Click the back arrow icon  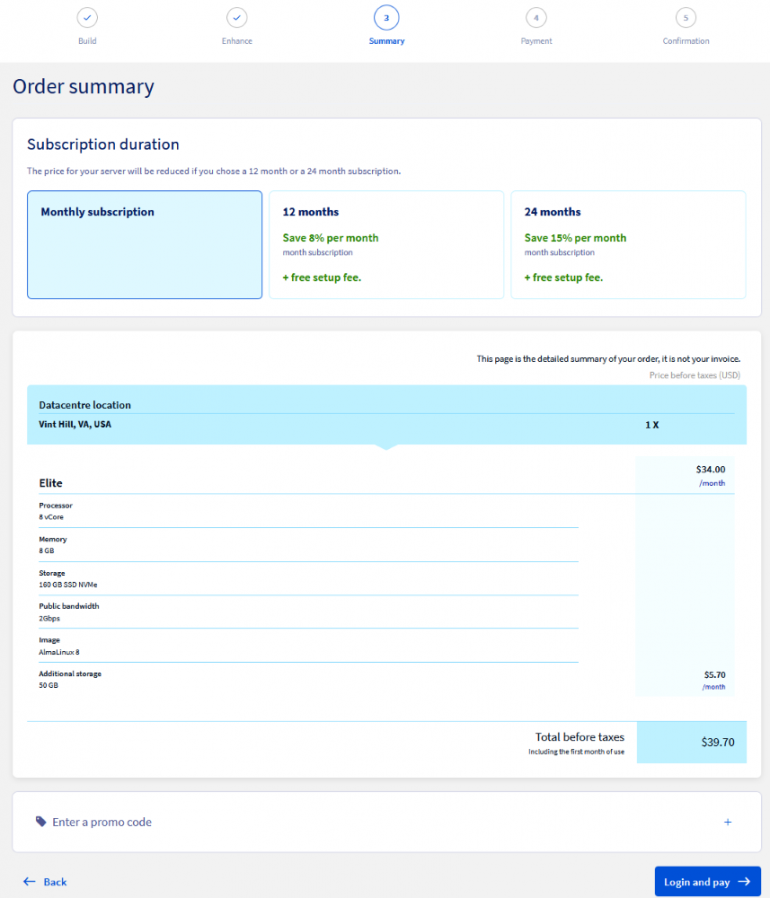pos(29,882)
